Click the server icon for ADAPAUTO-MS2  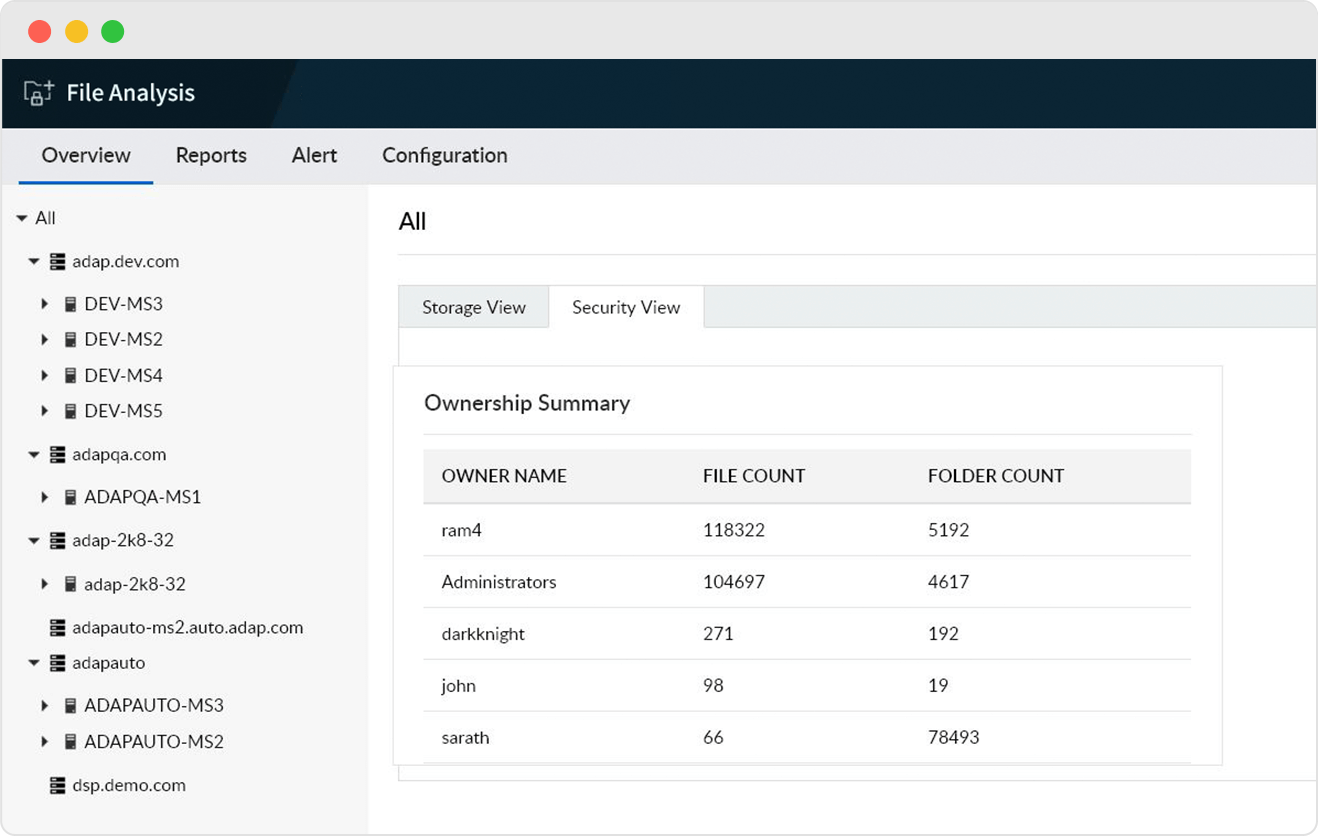[x=70, y=741]
